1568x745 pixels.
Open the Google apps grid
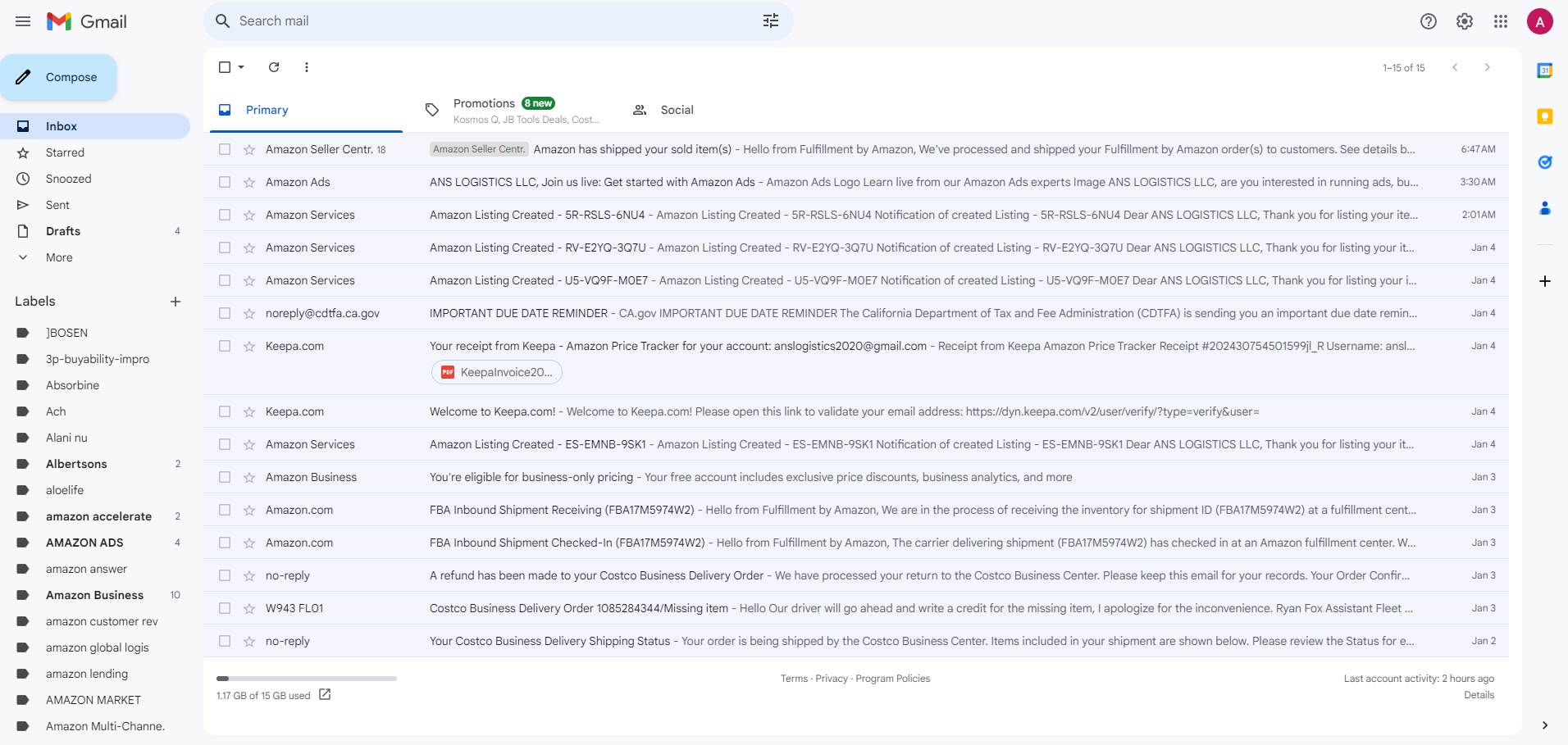pos(1501,21)
